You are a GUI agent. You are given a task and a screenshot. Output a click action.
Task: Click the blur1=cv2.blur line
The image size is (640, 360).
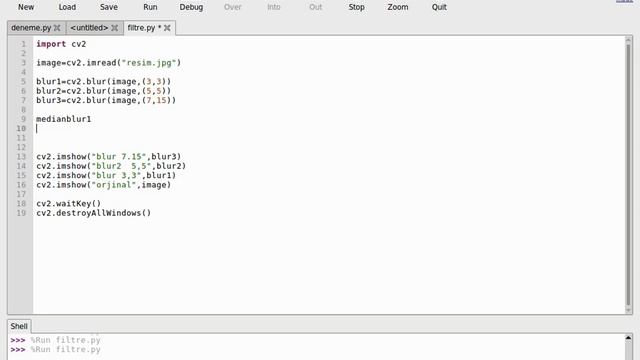click(x=104, y=81)
